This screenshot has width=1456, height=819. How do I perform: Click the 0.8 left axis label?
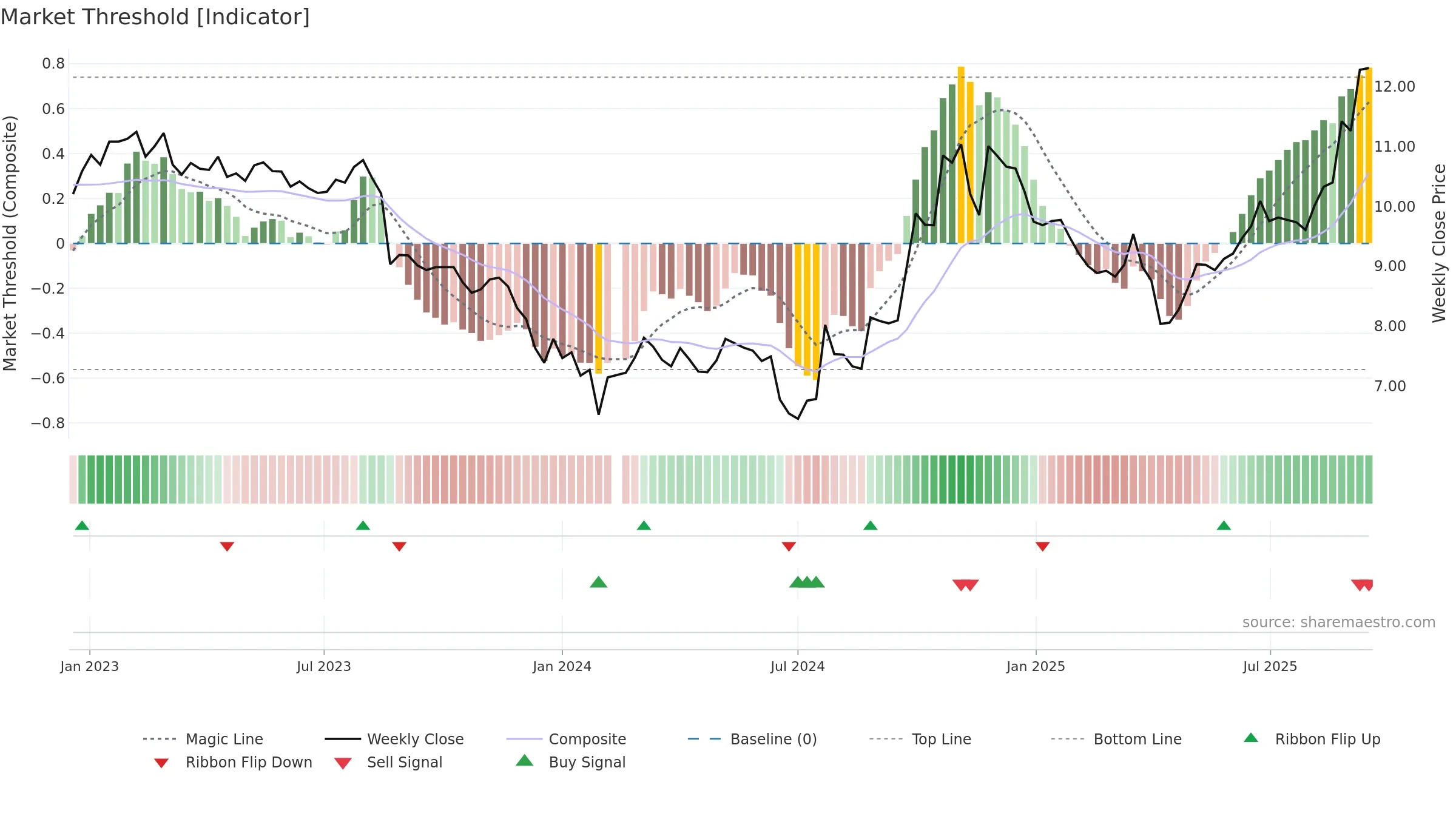53,64
